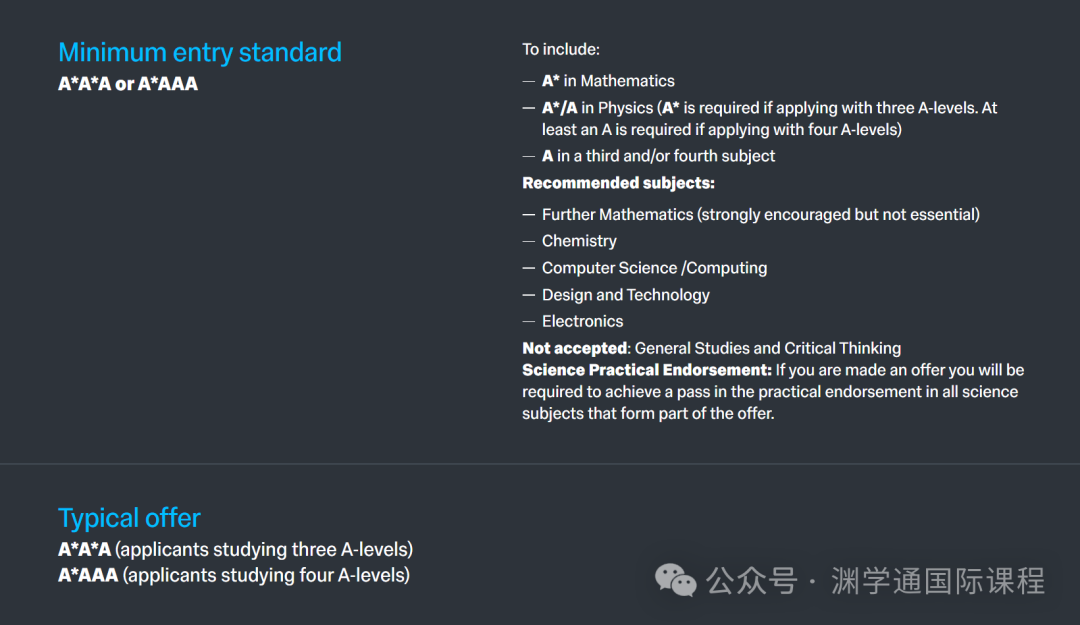Click the "Electronics" list item
The image size is (1080, 625).
click(x=582, y=321)
